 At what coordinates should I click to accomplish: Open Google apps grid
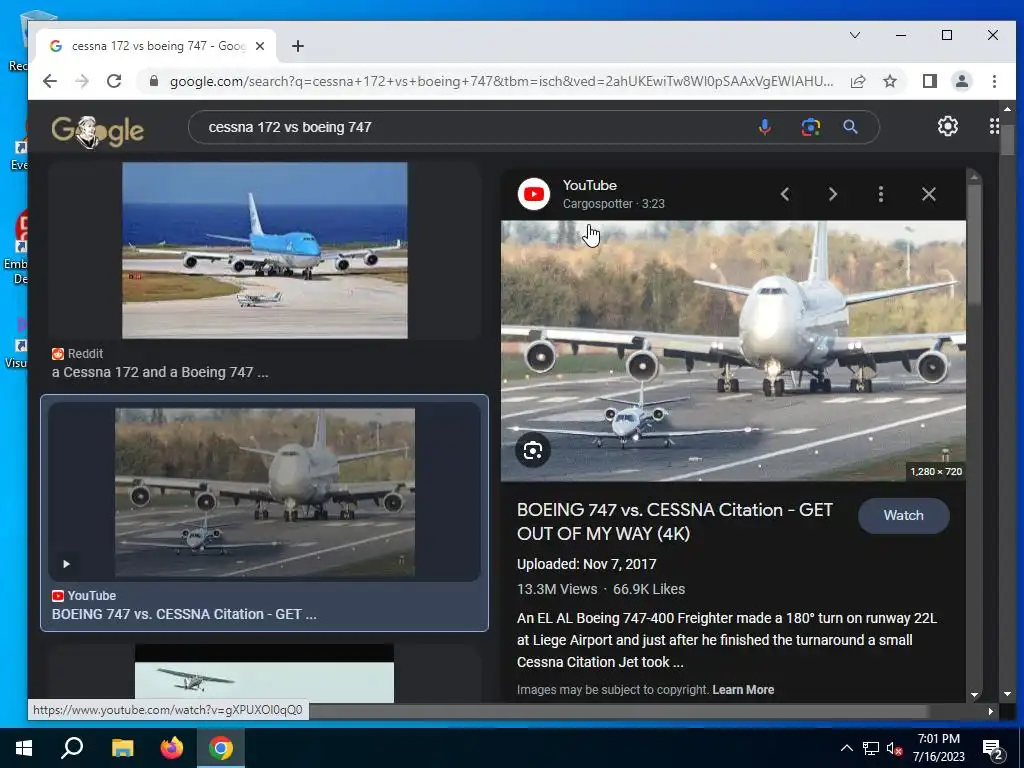(994, 126)
